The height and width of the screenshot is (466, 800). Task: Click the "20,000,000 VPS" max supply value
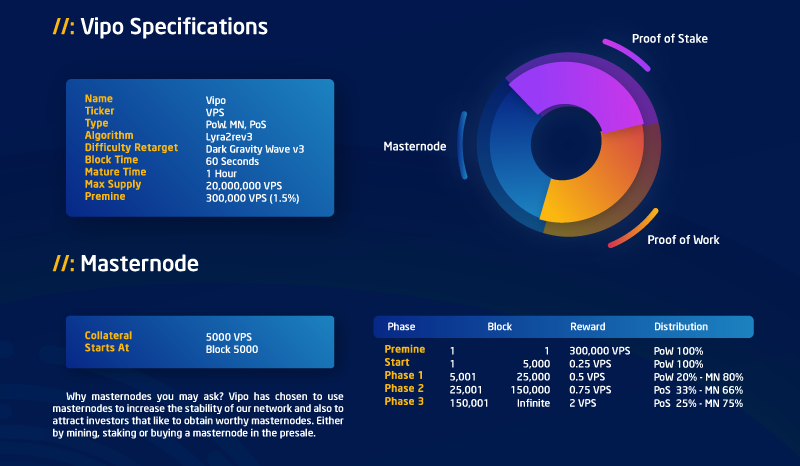coord(244,186)
